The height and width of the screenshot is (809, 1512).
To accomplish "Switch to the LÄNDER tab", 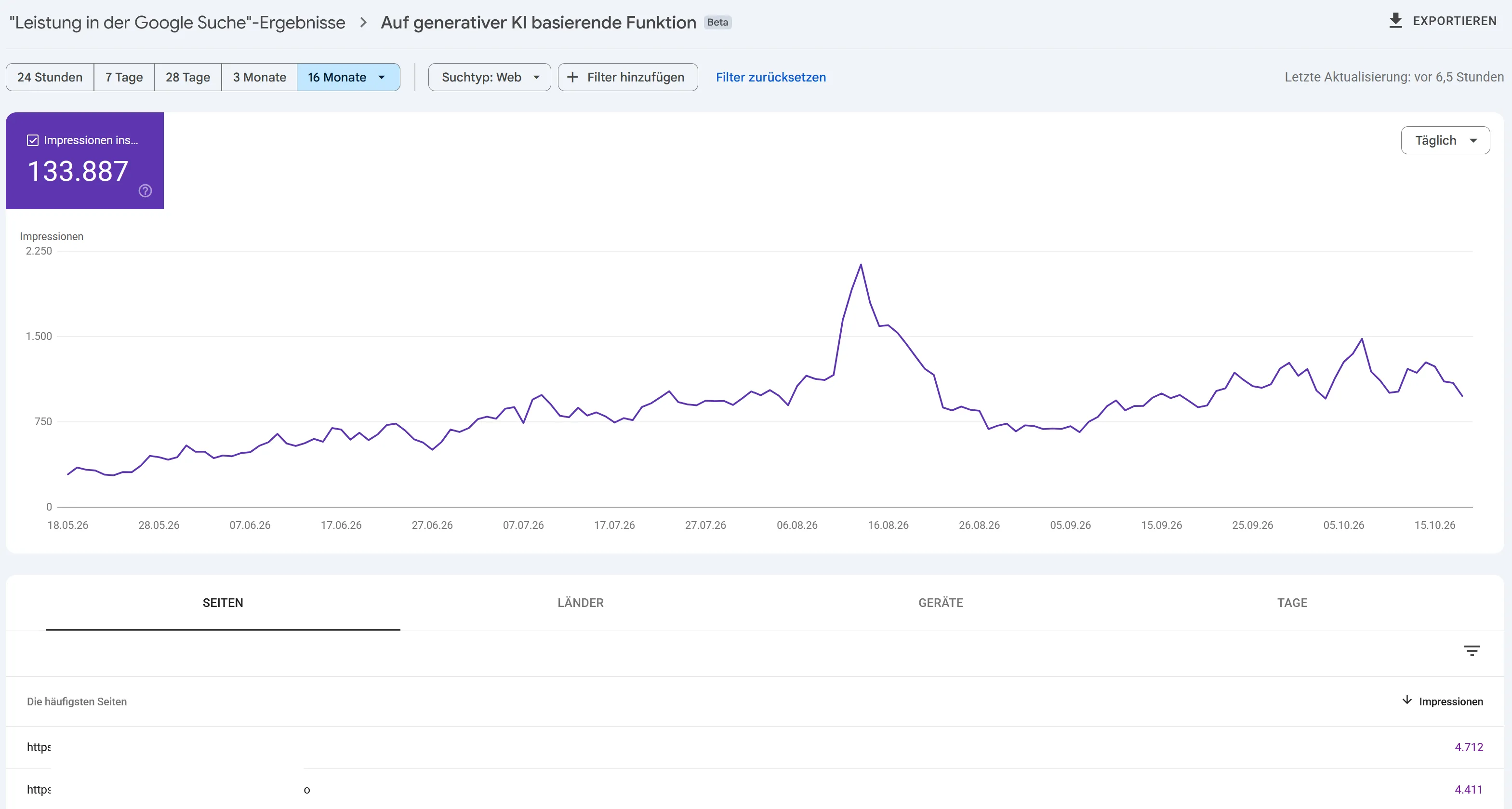I will click(581, 603).
